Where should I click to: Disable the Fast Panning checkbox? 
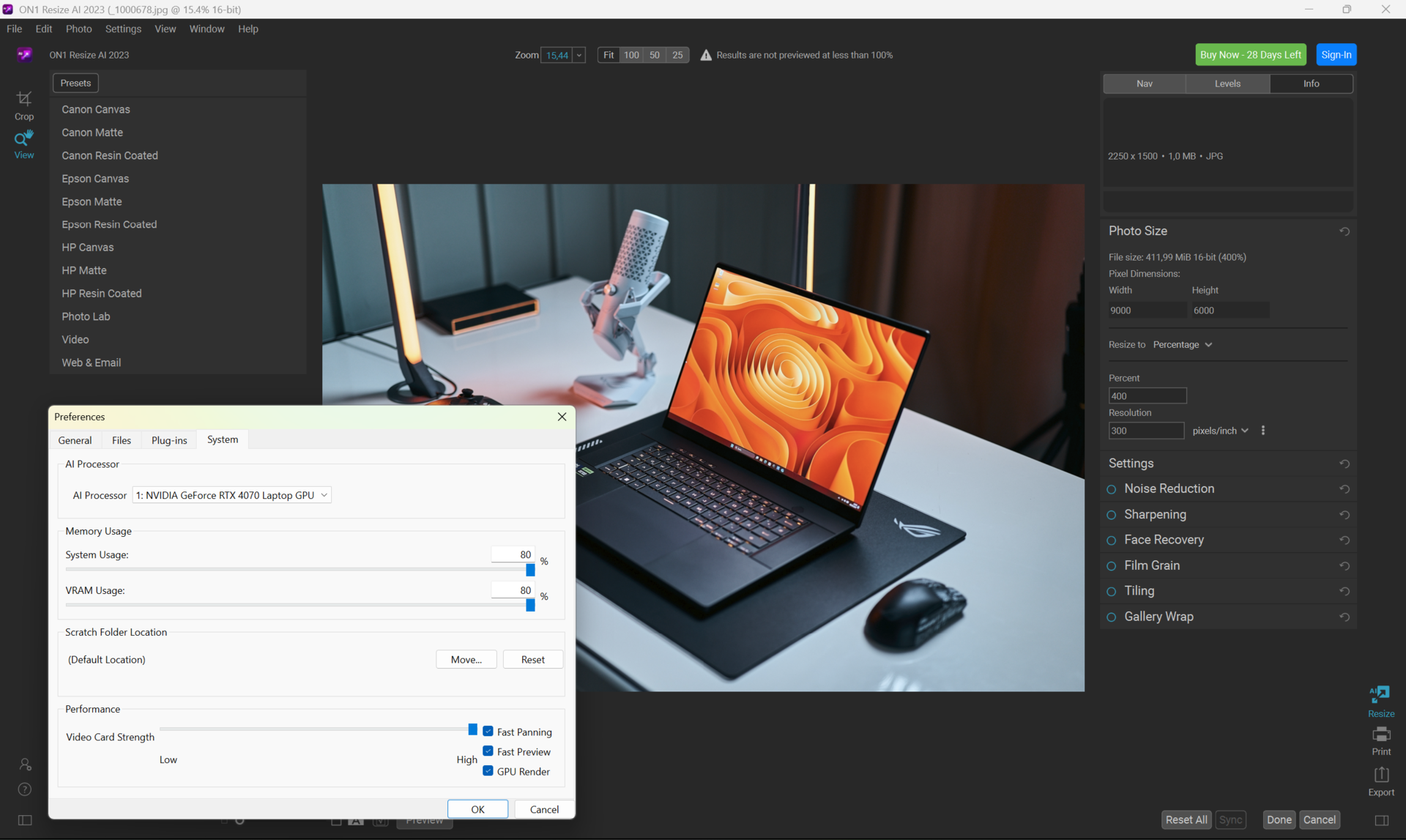point(488,731)
